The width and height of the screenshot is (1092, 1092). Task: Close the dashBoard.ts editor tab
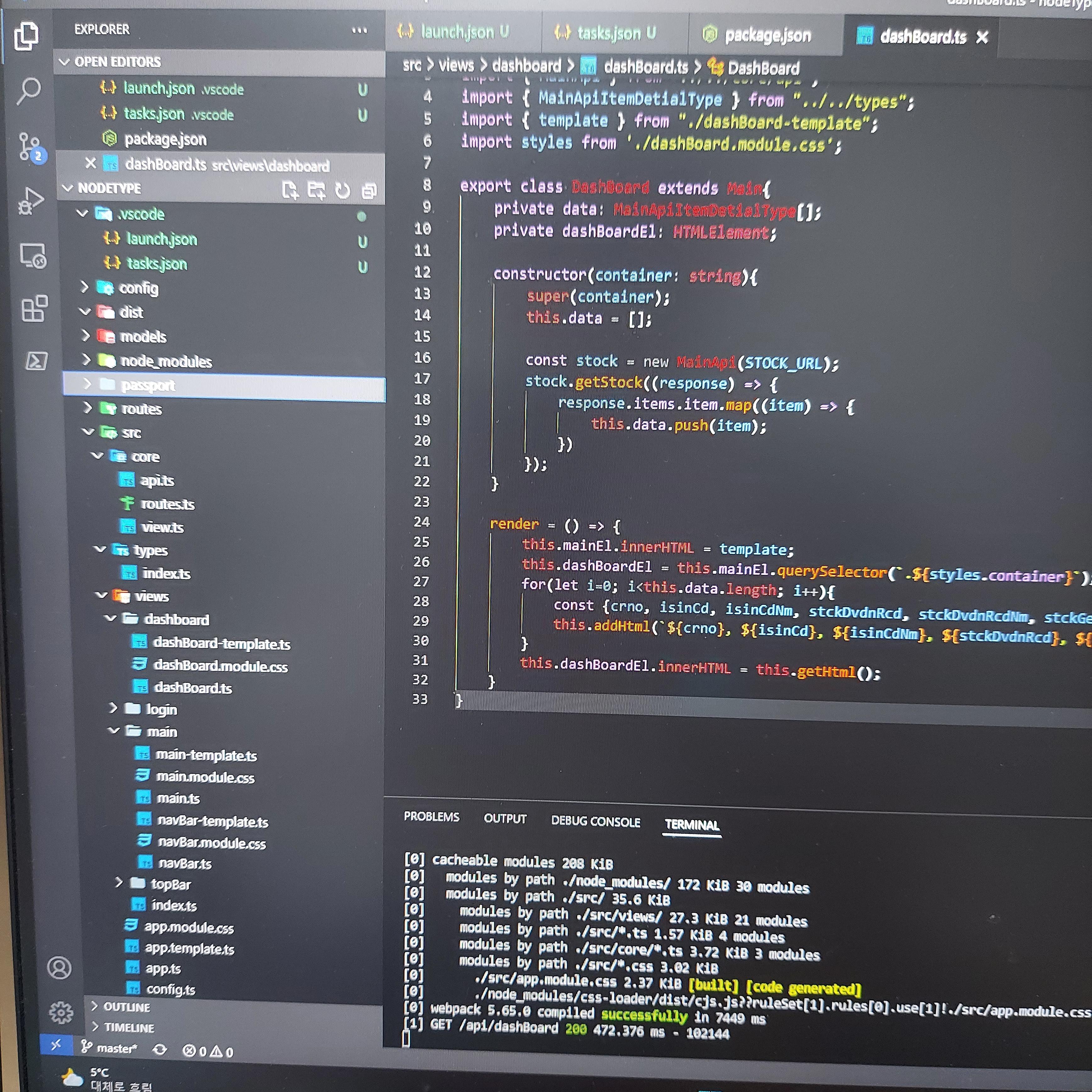click(982, 37)
